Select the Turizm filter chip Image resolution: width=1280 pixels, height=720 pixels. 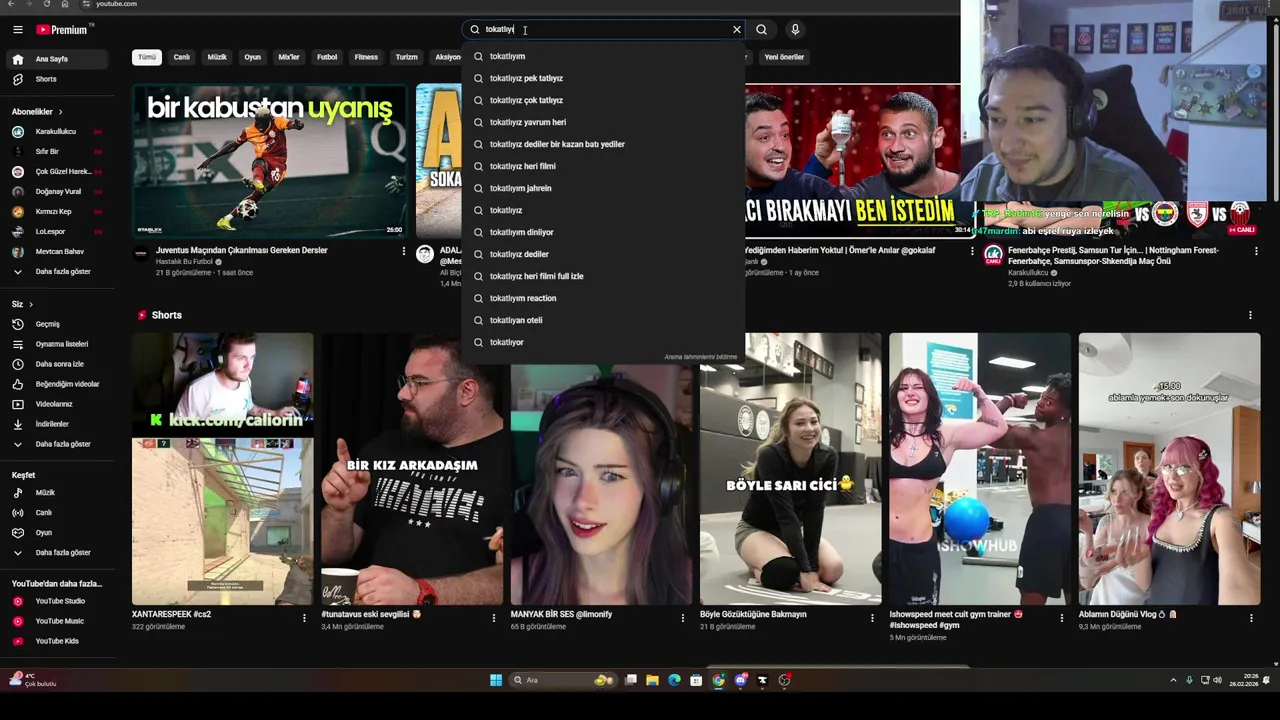406,57
